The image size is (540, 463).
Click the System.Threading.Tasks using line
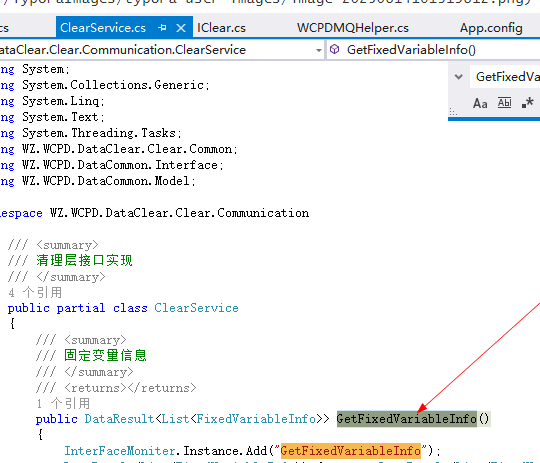(91, 133)
